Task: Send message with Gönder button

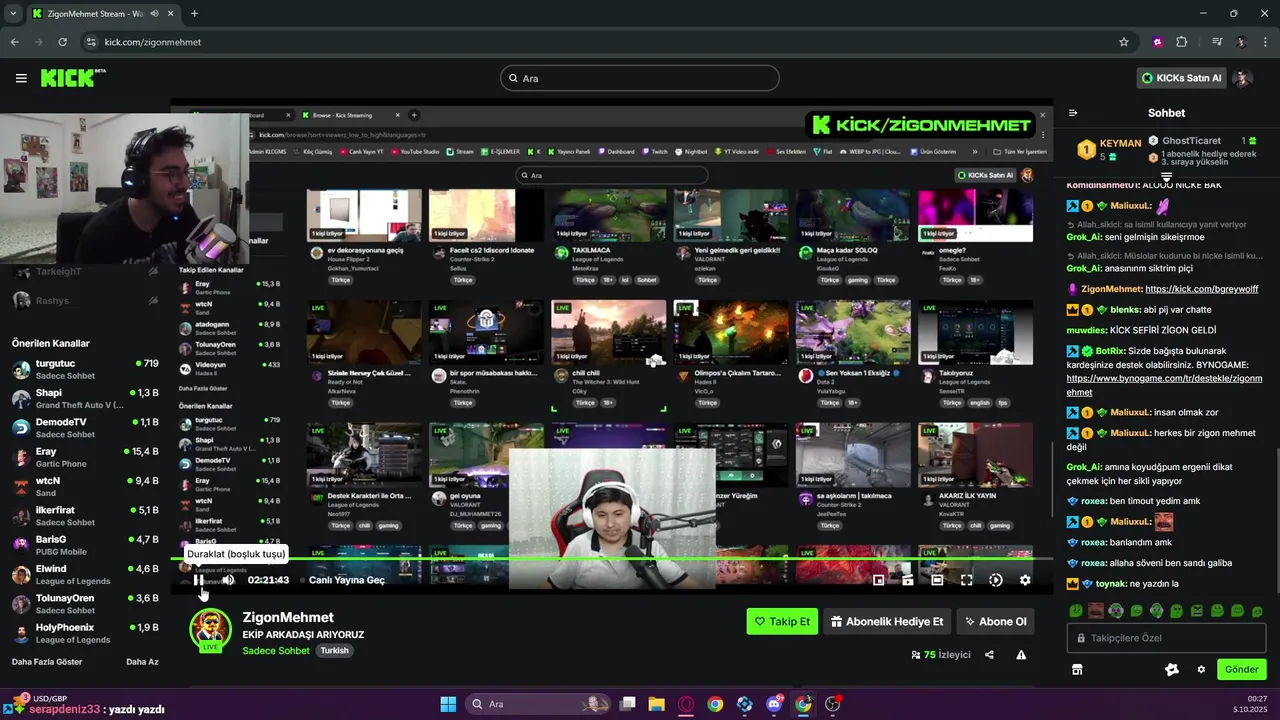Action: coord(1242,669)
